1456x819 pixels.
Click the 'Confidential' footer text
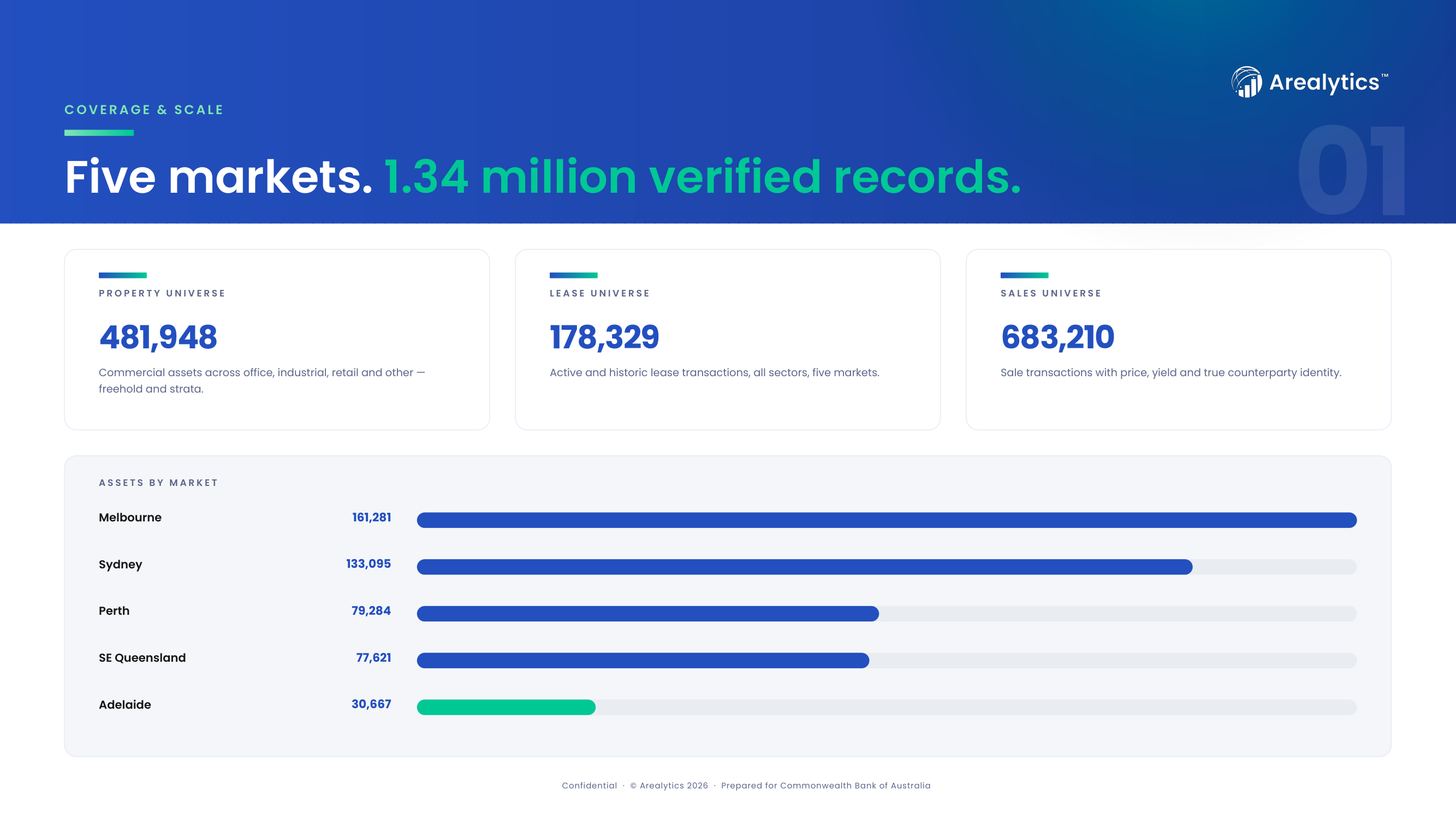pyautogui.click(x=589, y=786)
